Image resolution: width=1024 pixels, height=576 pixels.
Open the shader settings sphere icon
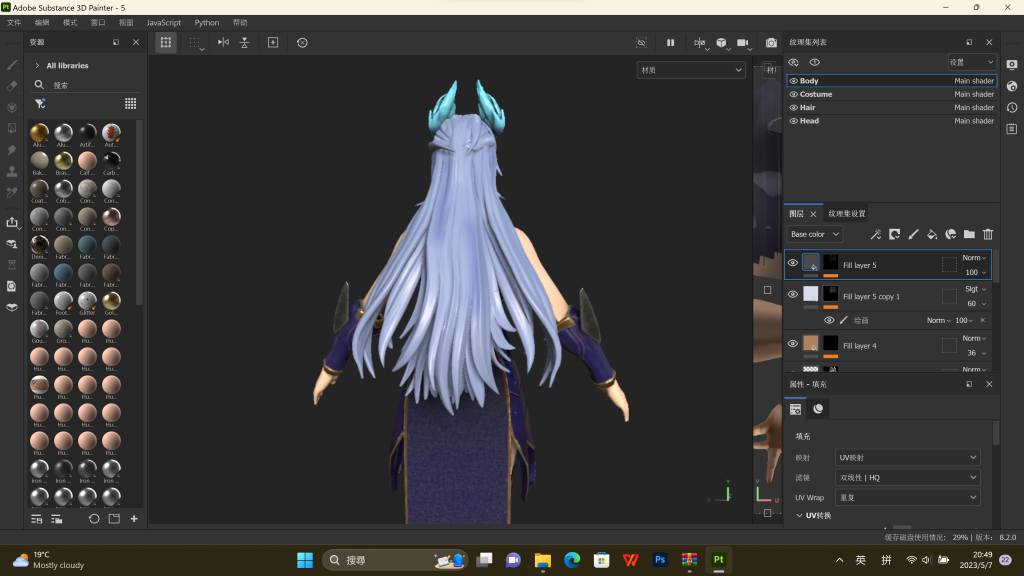click(1012, 86)
